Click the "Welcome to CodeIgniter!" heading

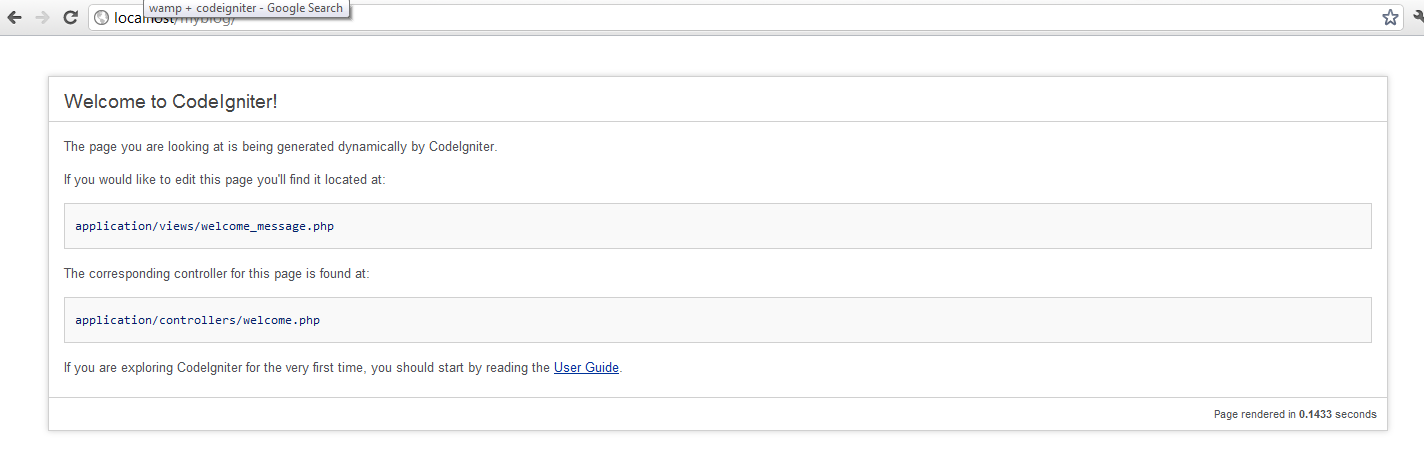(x=170, y=102)
